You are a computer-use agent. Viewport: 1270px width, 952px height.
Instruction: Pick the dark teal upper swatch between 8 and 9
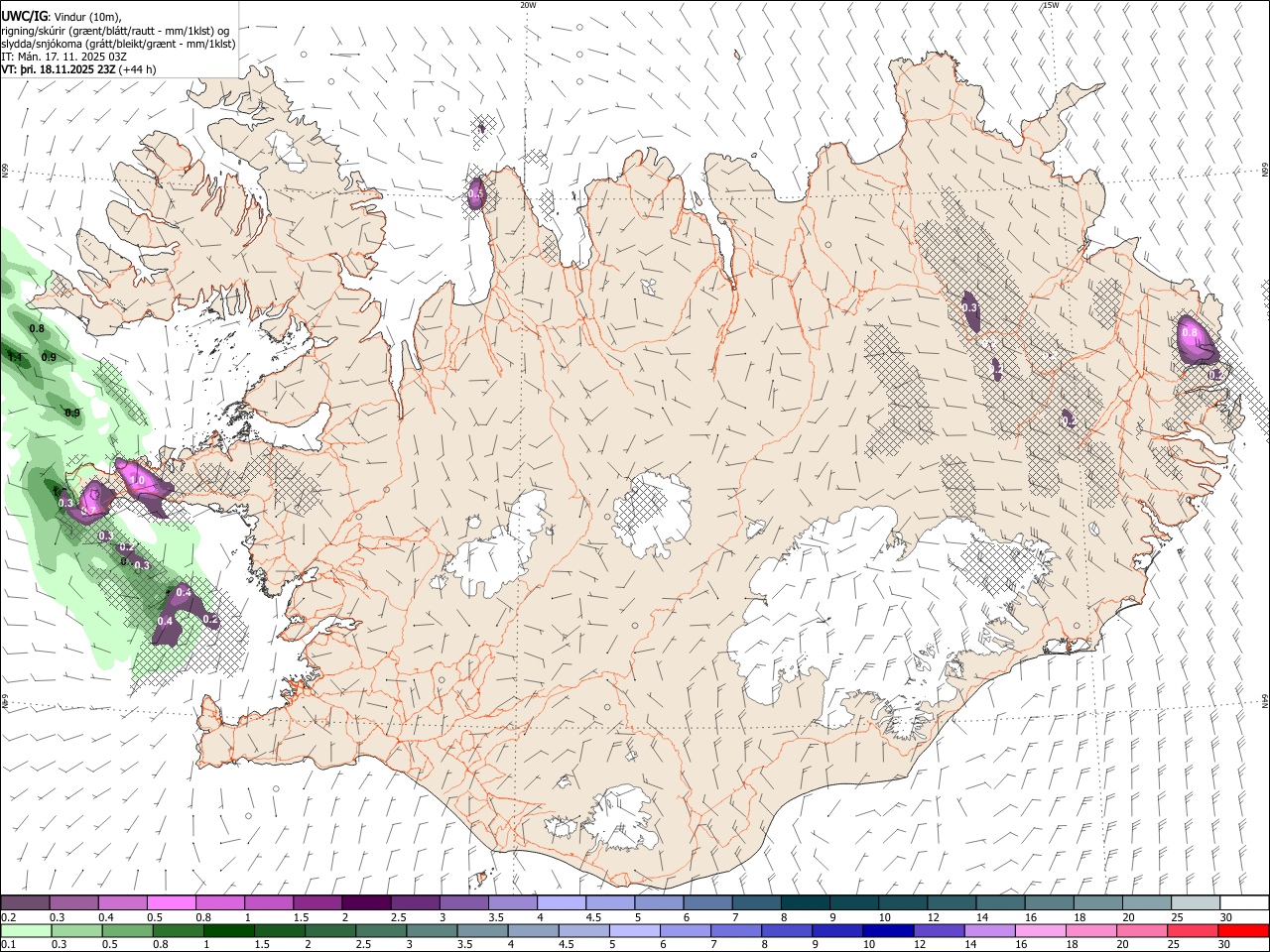pyautogui.click(x=806, y=902)
